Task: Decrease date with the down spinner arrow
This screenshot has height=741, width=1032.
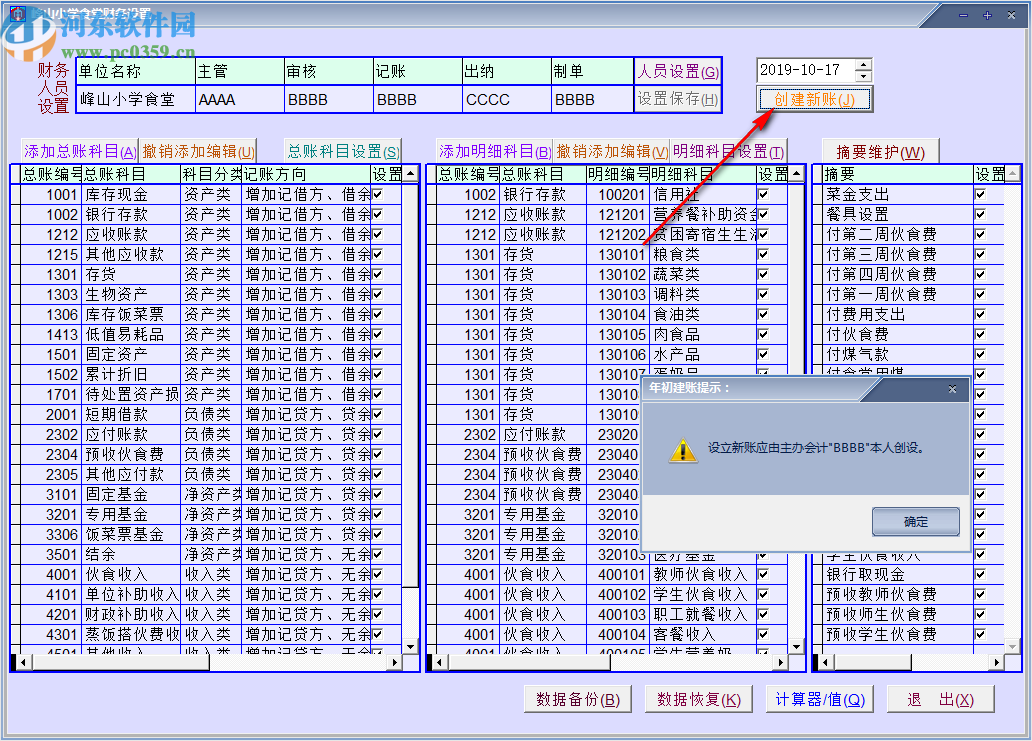Action: click(x=864, y=76)
